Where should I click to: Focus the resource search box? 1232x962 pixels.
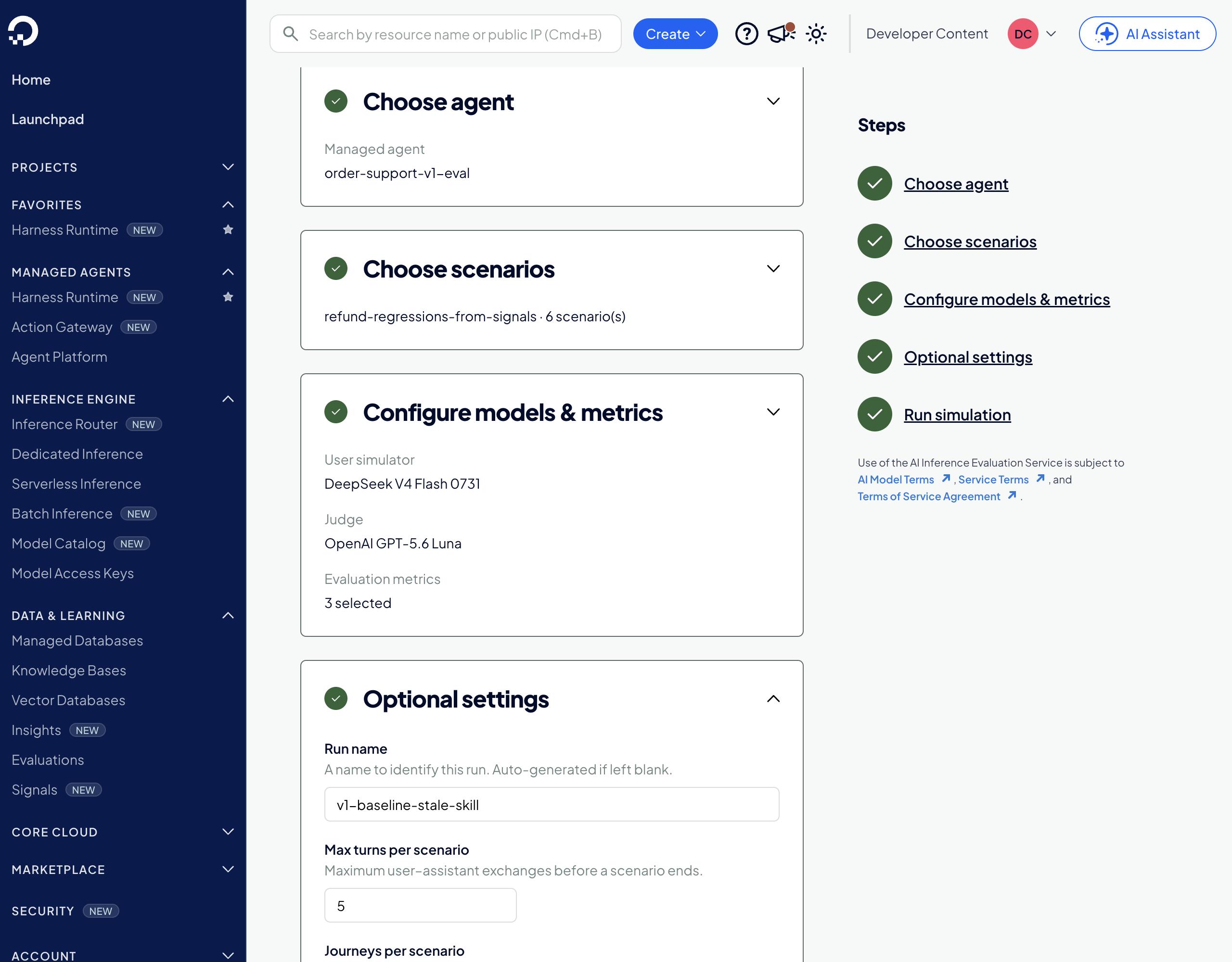point(446,34)
